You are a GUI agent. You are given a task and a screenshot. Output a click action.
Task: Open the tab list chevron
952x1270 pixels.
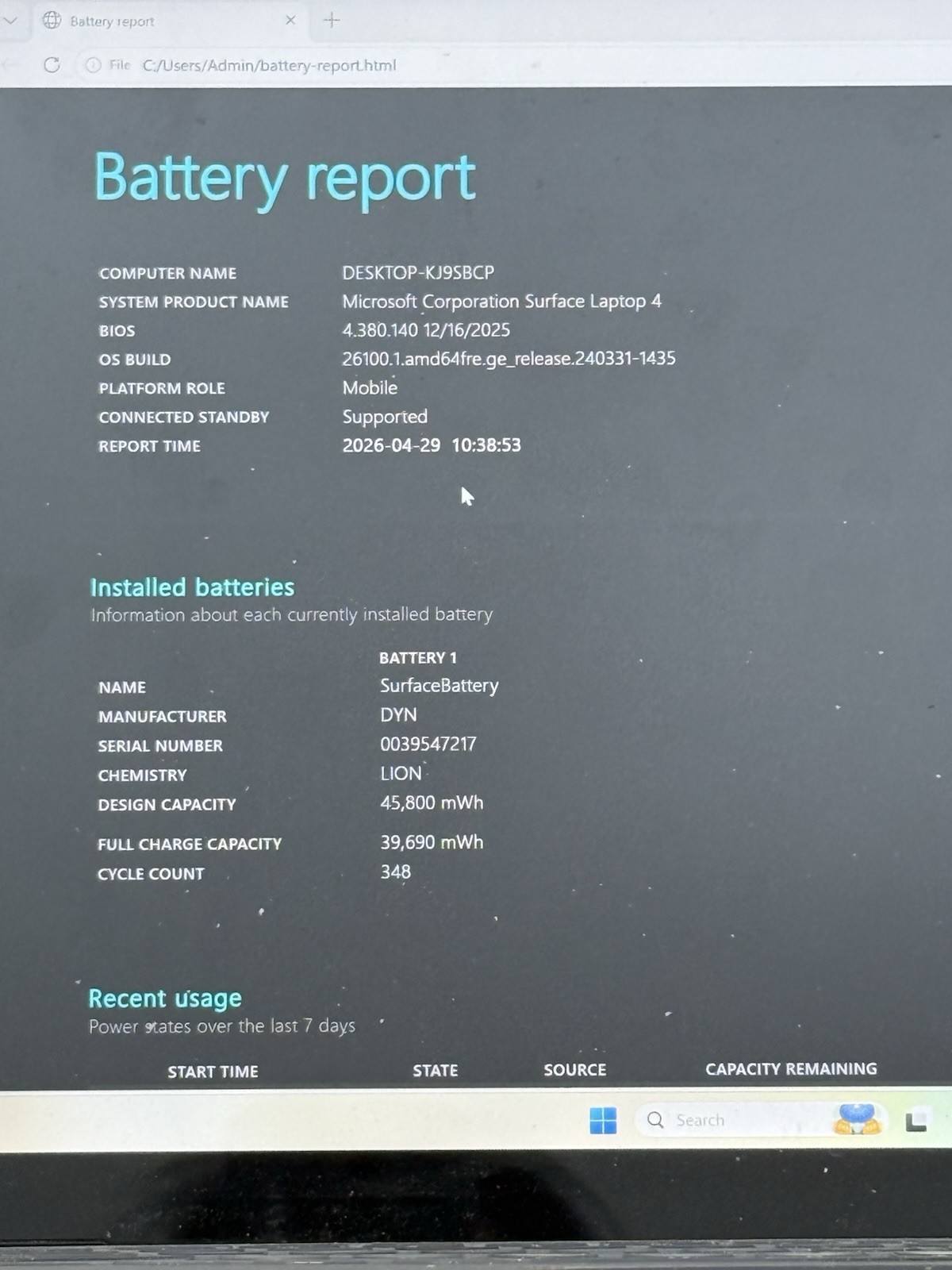[10, 21]
